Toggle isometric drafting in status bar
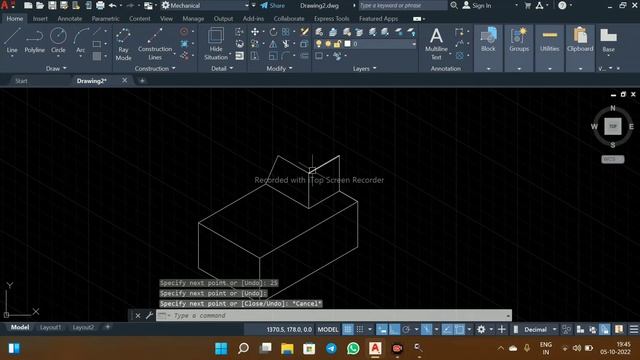This screenshot has width=640, height=360. tap(426, 329)
